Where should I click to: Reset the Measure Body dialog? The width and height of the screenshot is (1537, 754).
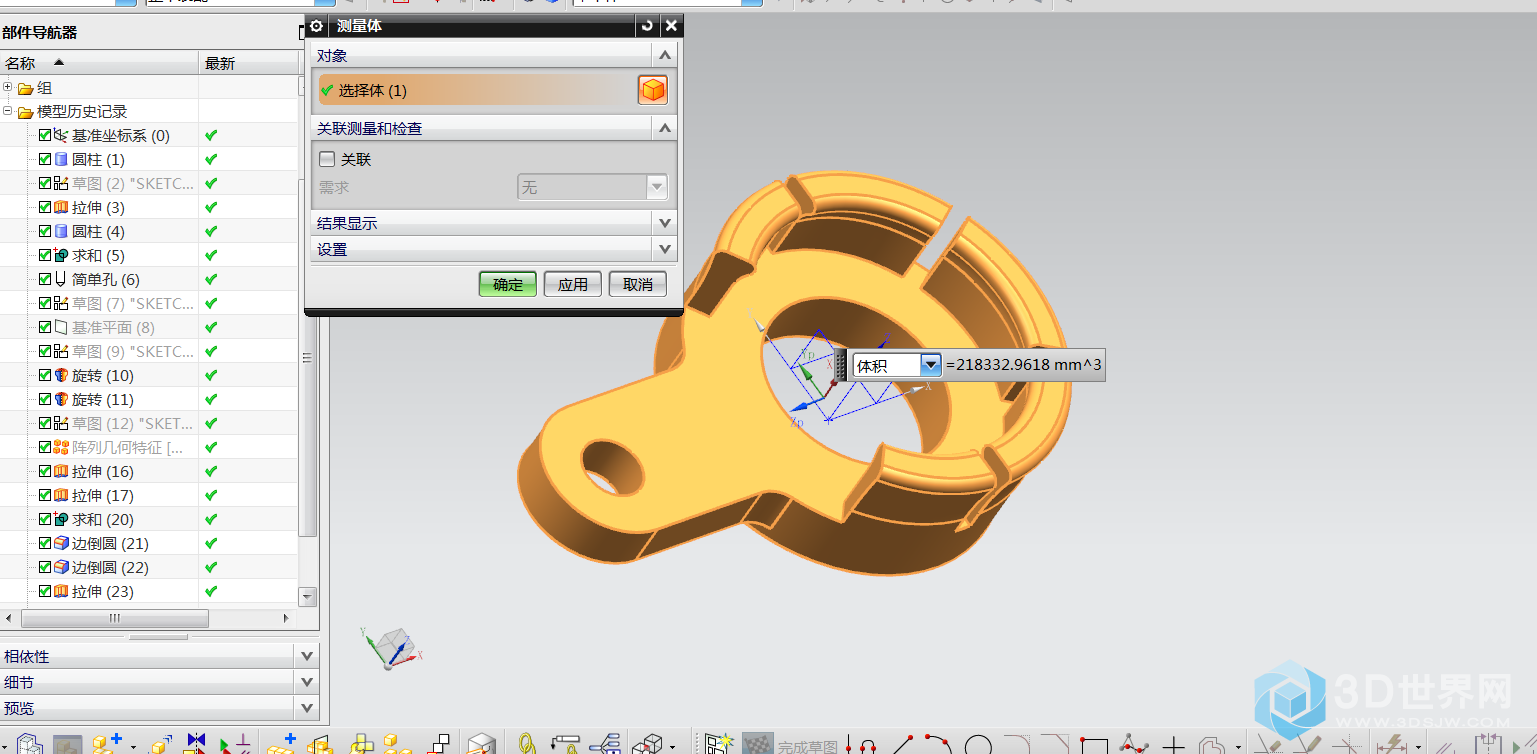tap(646, 26)
